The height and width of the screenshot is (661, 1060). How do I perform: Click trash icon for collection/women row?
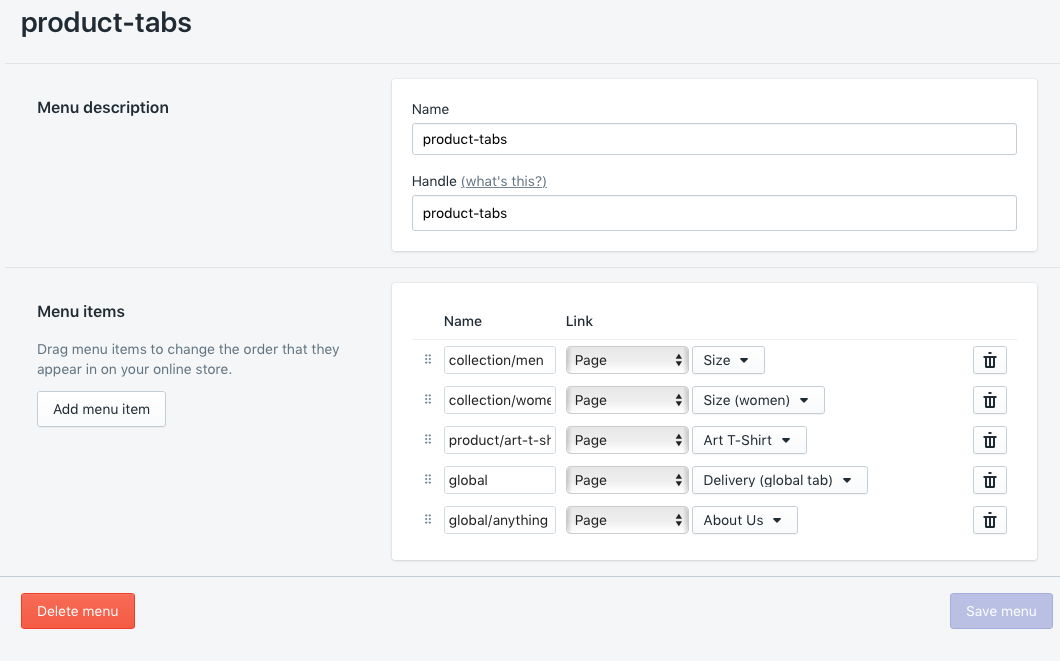989,400
